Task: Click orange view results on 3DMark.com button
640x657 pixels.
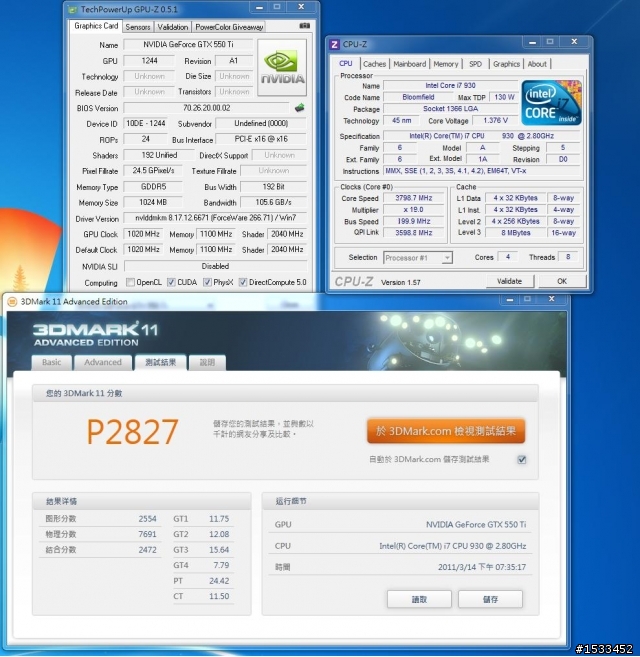Action: click(446, 431)
